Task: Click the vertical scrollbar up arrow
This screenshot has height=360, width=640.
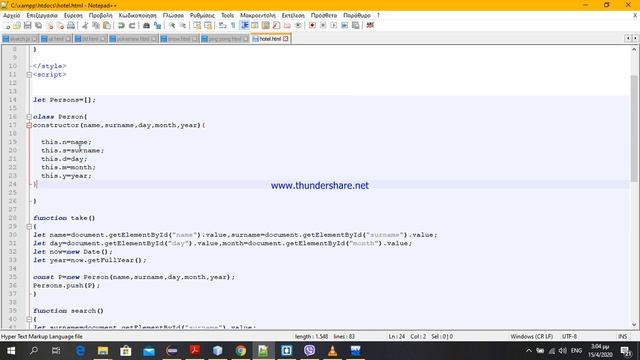Action: [x=634, y=49]
